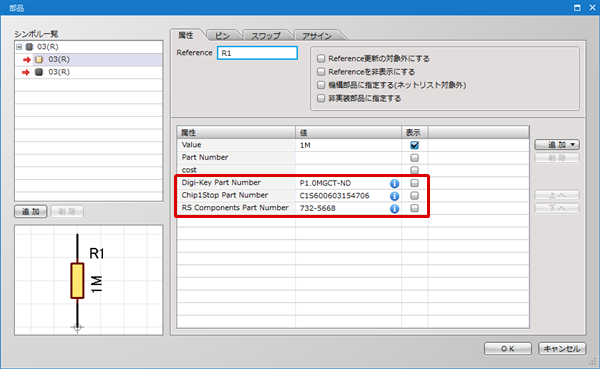
Task: Check '非実装部品に指定する' option
Action: pos(321,98)
